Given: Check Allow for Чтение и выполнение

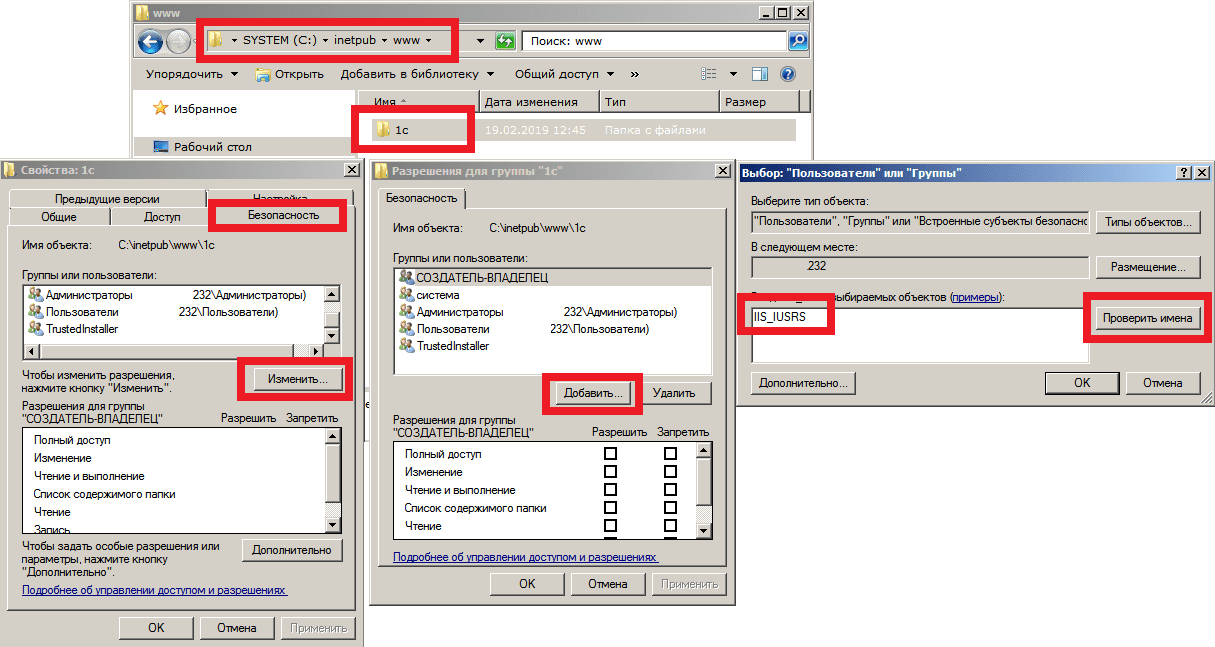Looking at the screenshot, I should [x=610, y=490].
